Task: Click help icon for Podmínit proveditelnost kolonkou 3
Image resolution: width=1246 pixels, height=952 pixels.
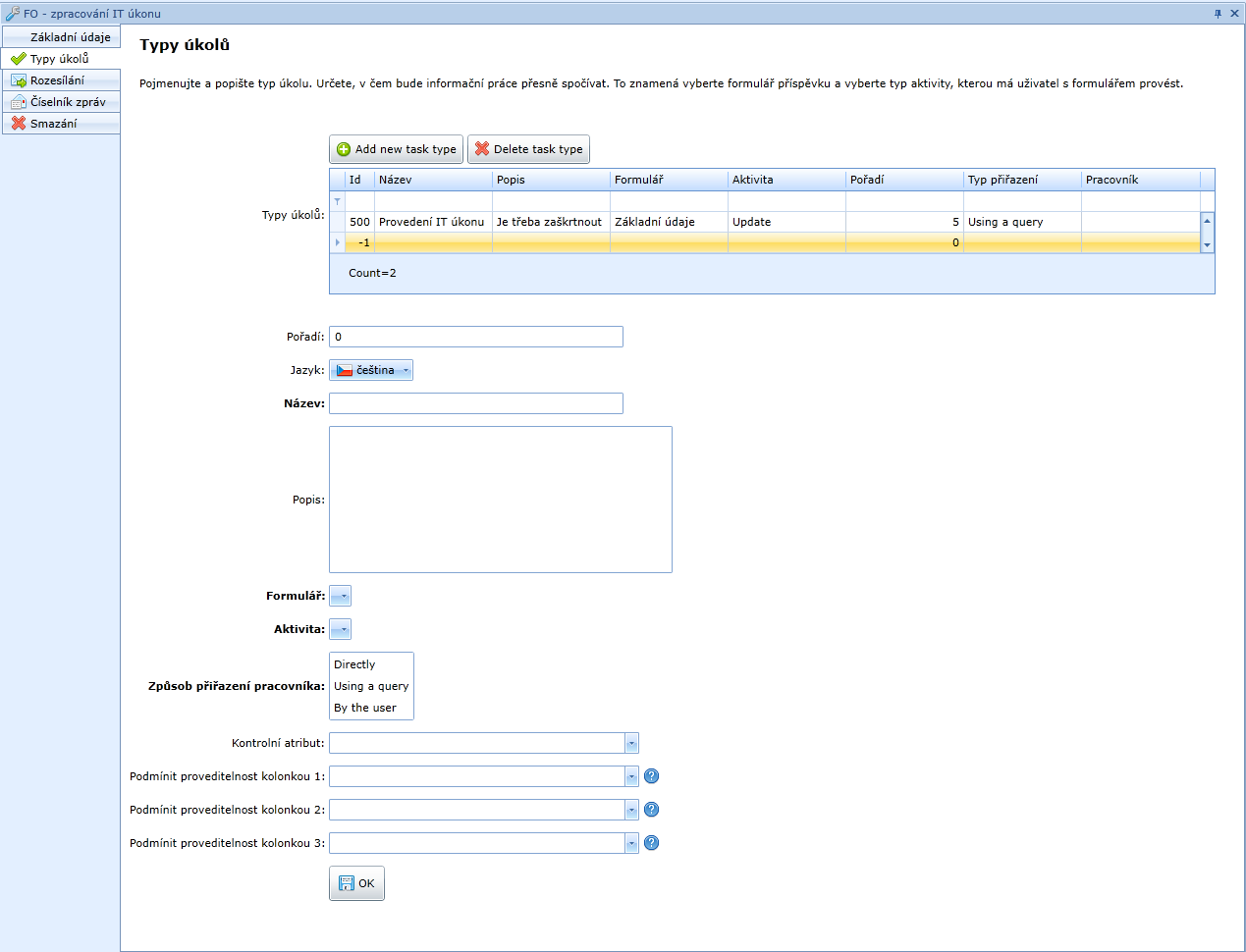Action: (651, 843)
